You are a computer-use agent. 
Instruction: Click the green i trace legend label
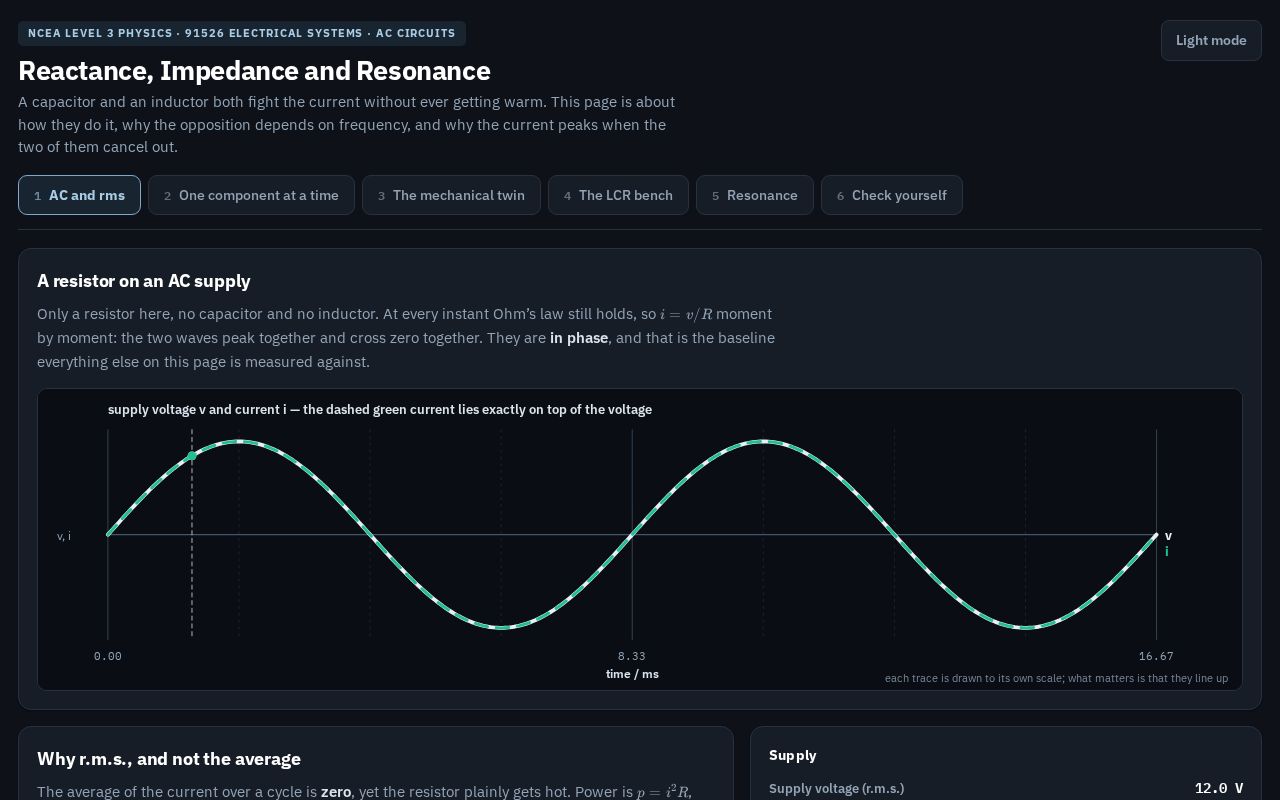pyautogui.click(x=1167, y=551)
